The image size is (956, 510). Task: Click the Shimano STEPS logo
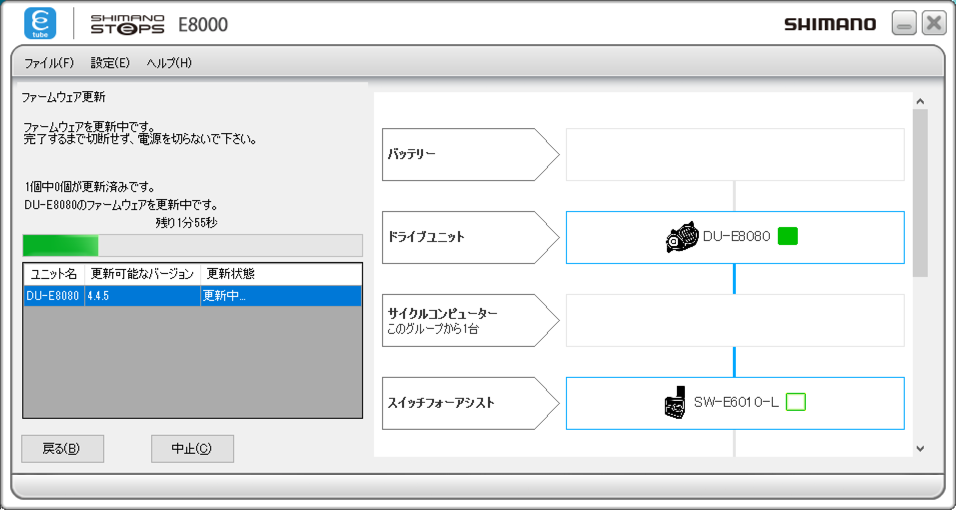tap(128, 24)
